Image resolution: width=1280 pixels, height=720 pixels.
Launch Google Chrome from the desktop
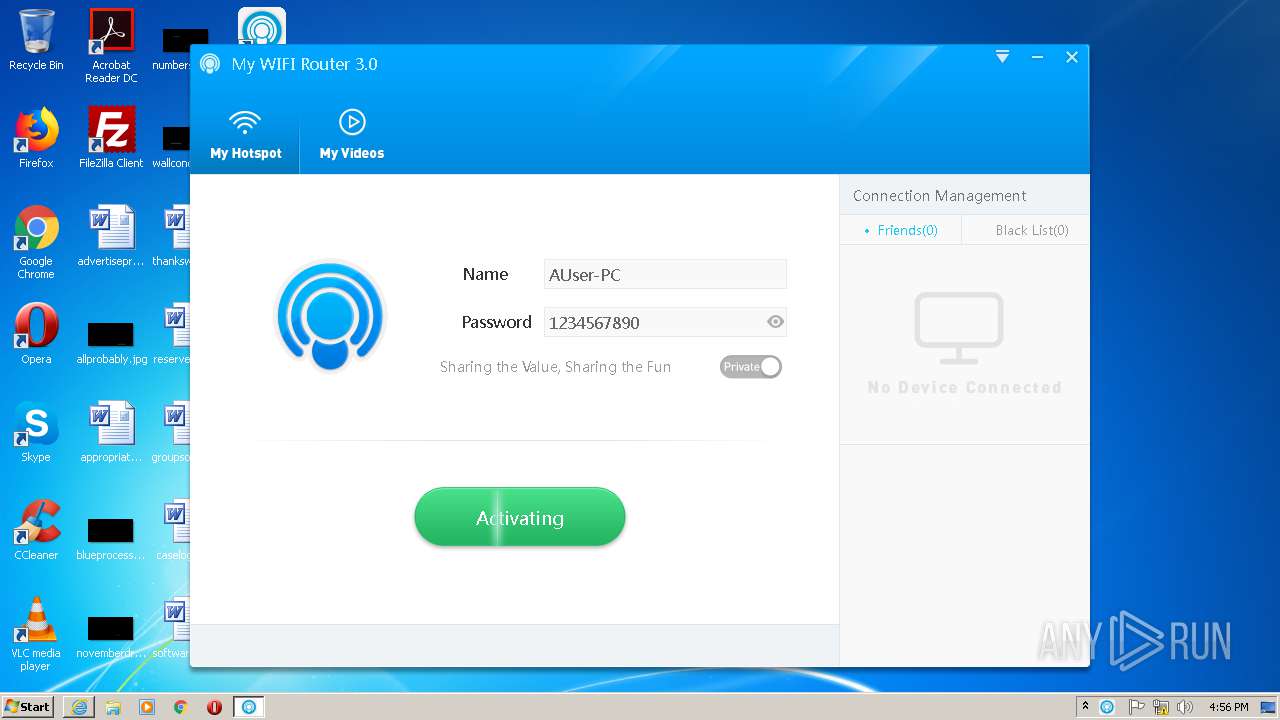pos(36,242)
